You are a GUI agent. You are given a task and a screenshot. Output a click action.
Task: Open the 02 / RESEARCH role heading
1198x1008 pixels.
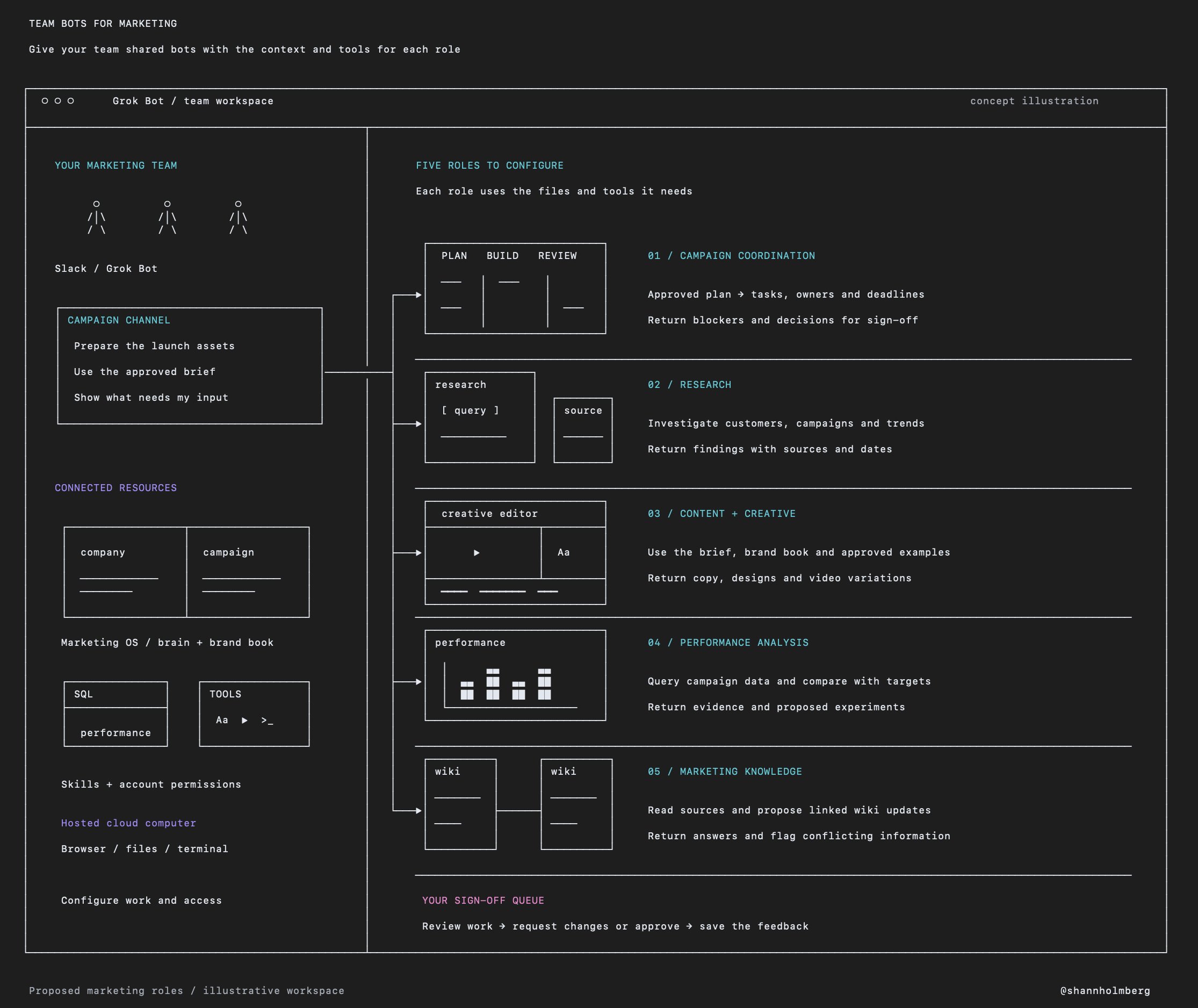(690, 385)
